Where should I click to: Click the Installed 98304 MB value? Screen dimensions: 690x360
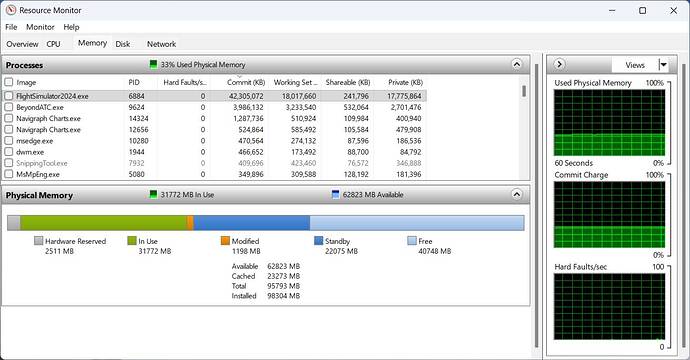click(x=283, y=296)
